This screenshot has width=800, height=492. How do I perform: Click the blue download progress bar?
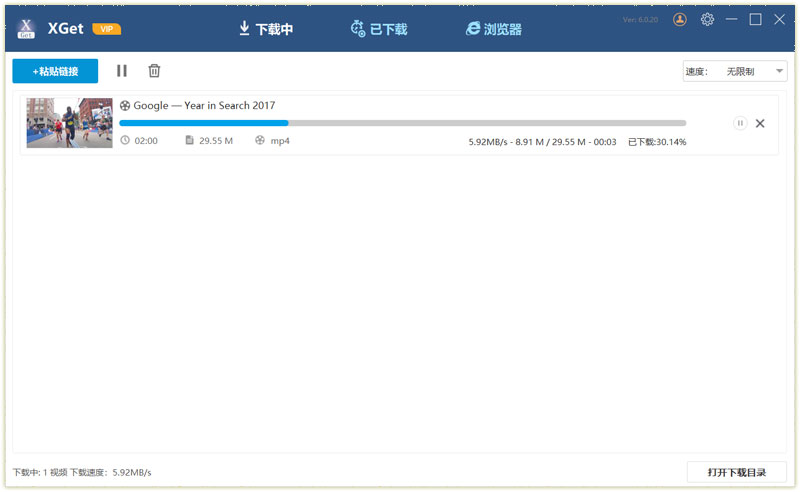click(204, 123)
